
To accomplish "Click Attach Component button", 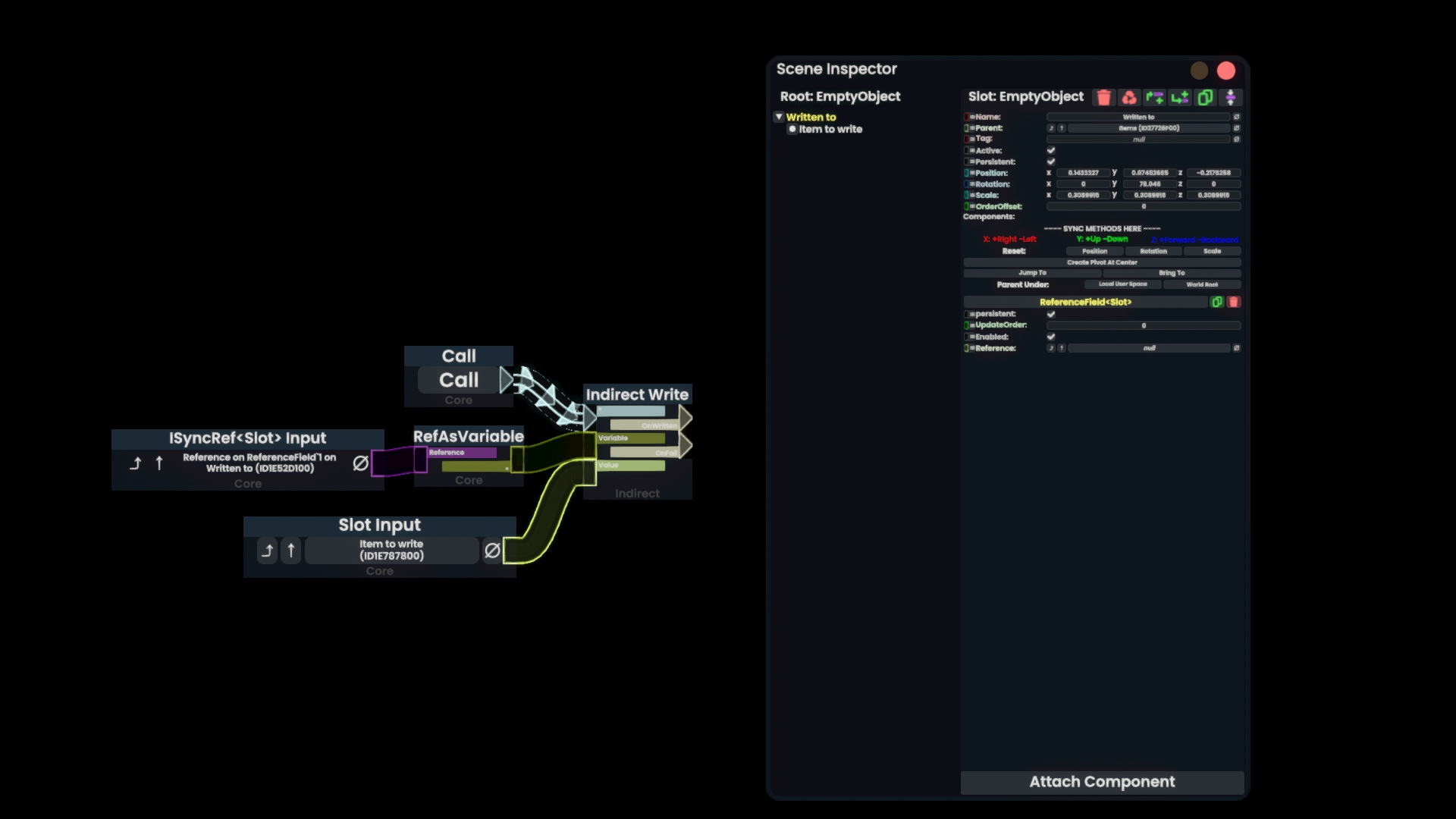I will [x=1102, y=782].
